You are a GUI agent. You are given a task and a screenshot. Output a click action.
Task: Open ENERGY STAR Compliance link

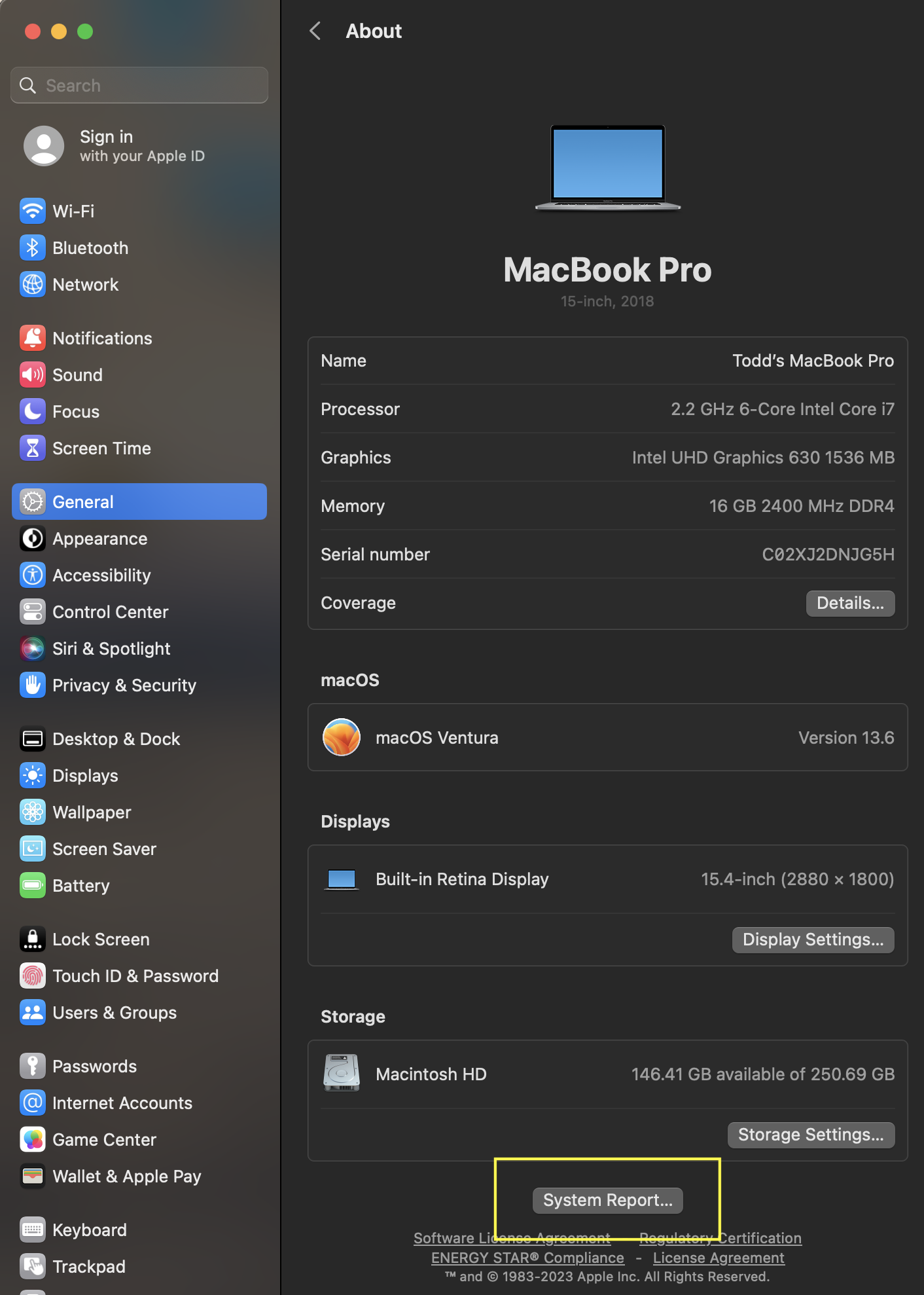tap(527, 1258)
